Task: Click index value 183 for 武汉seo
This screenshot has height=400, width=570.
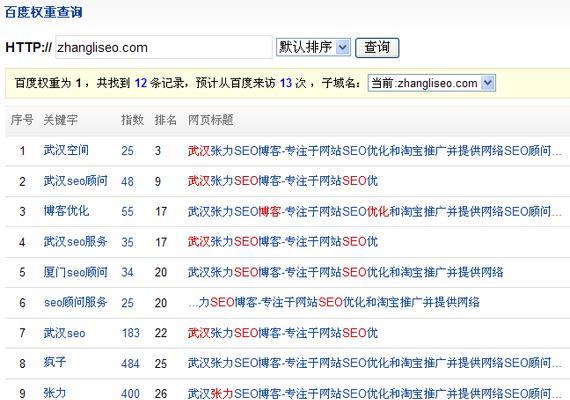Action: pyautogui.click(x=131, y=333)
